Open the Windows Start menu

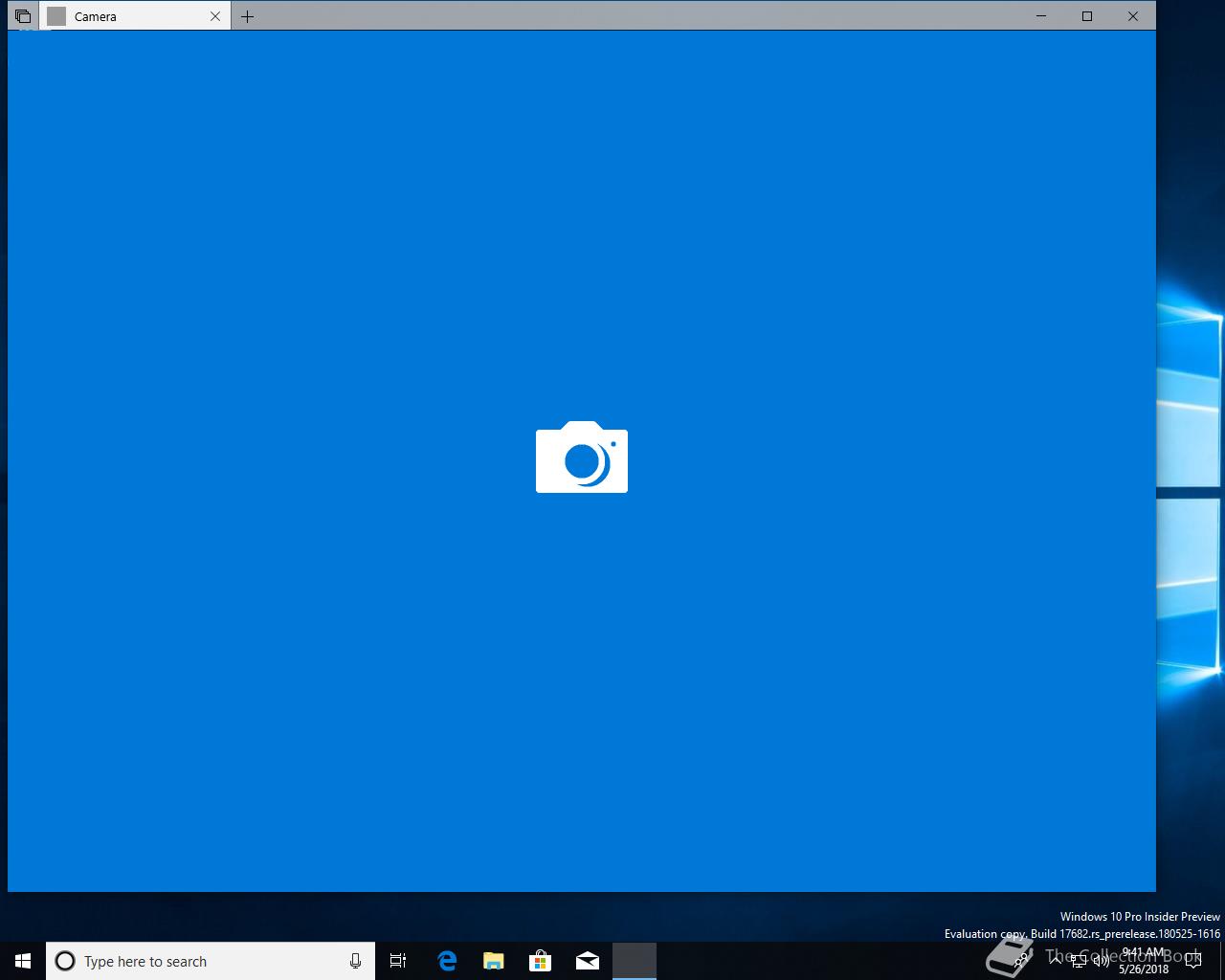pyautogui.click(x=23, y=961)
